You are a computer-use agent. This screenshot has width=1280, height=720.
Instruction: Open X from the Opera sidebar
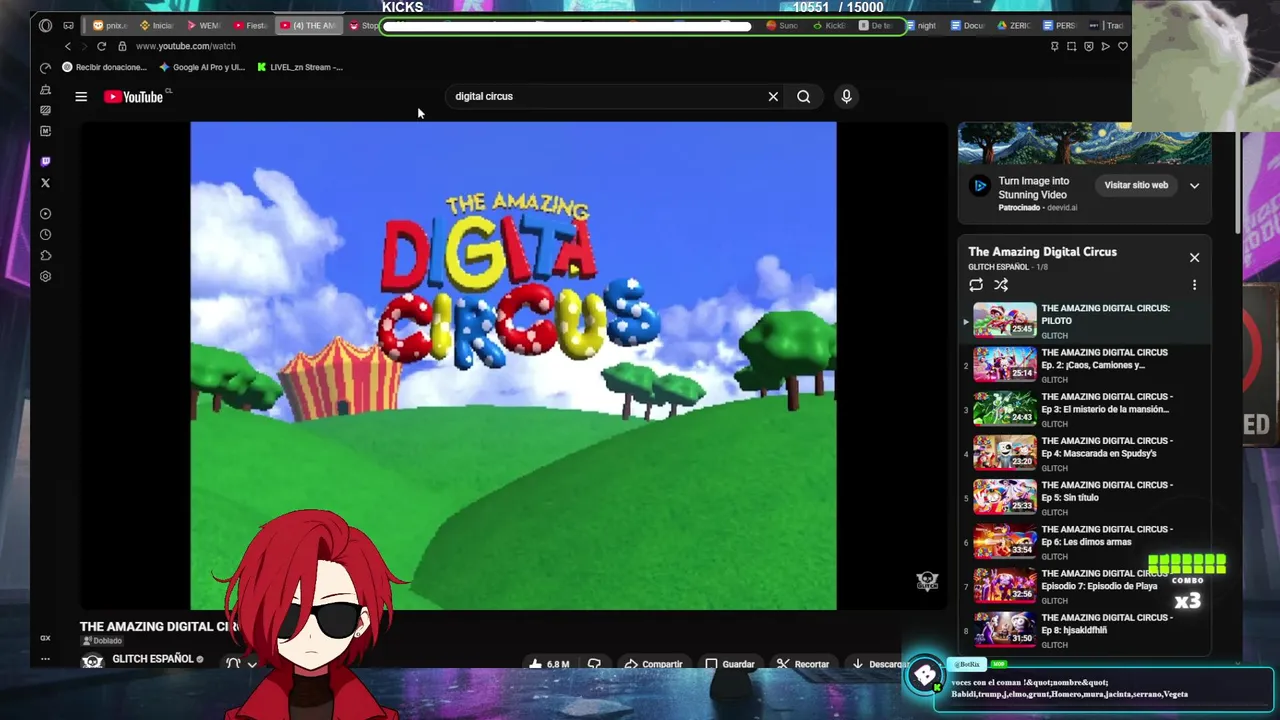[x=45, y=183]
